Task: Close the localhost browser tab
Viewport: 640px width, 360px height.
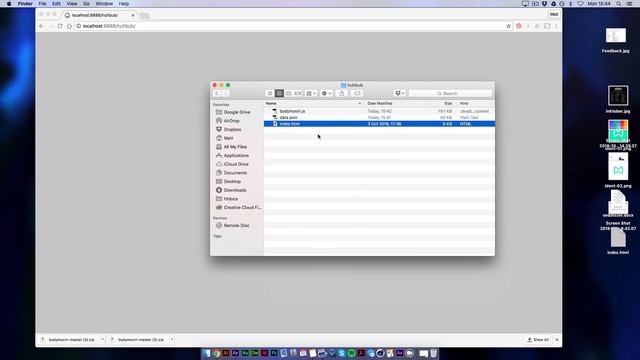Action: click(x=133, y=15)
